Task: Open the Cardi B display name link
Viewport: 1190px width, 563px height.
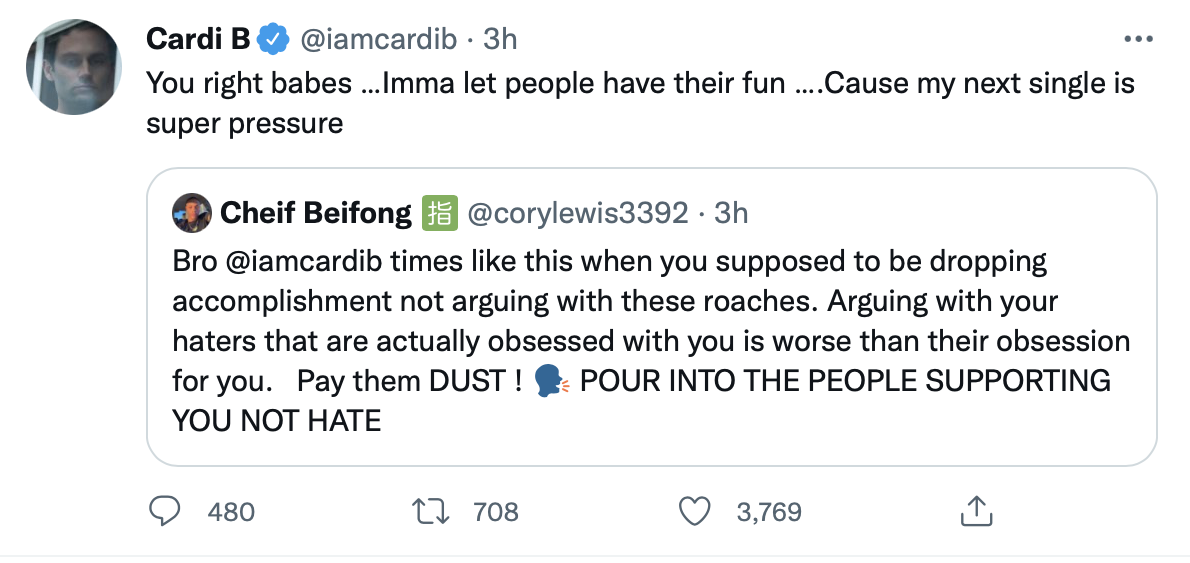Action: click(x=198, y=40)
